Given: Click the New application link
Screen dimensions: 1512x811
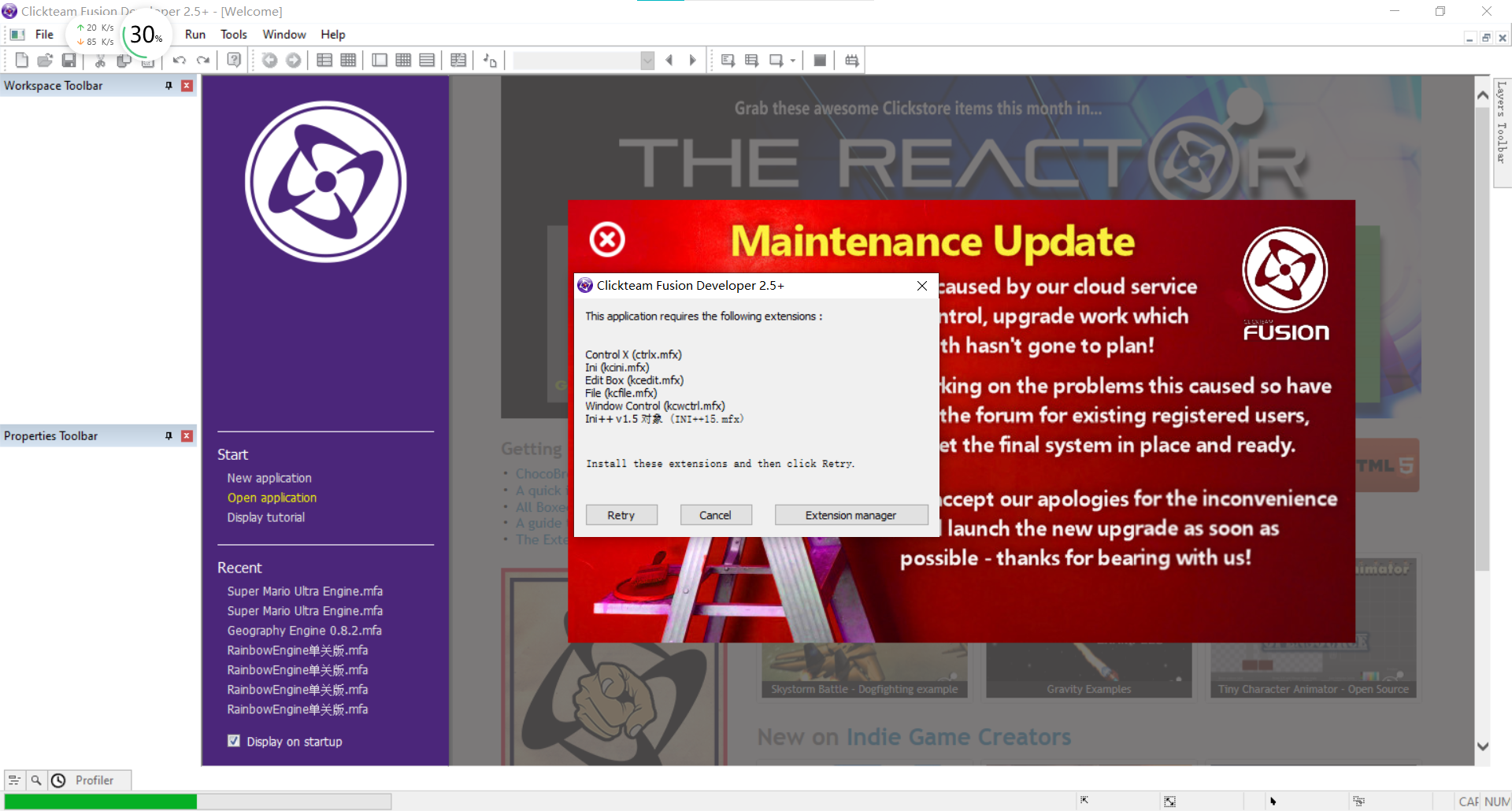Looking at the screenshot, I should [x=269, y=478].
